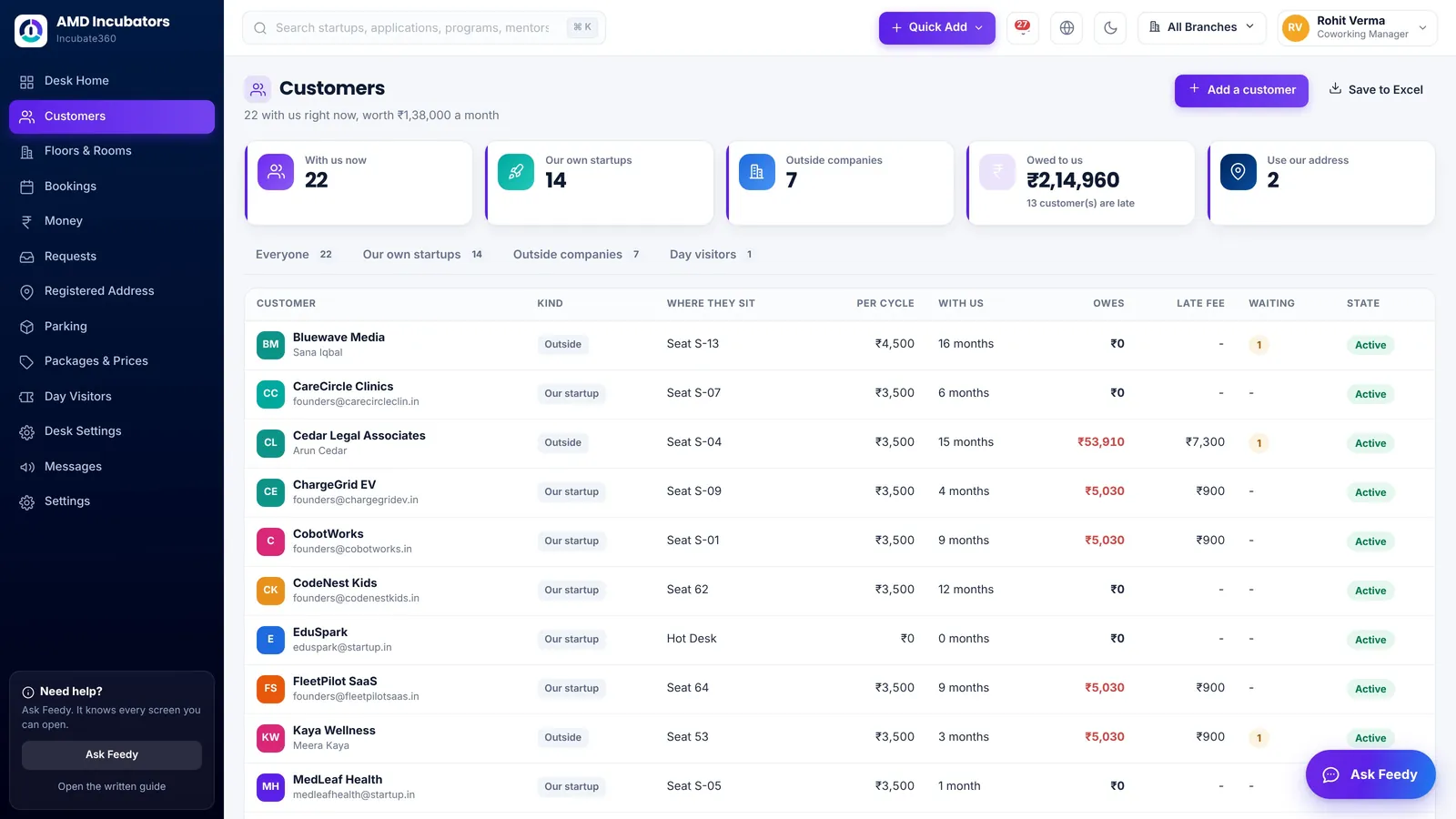The image size is (1456, 819).
Task: Click the Owed to us rupee icon
Action: coord(997,172)
